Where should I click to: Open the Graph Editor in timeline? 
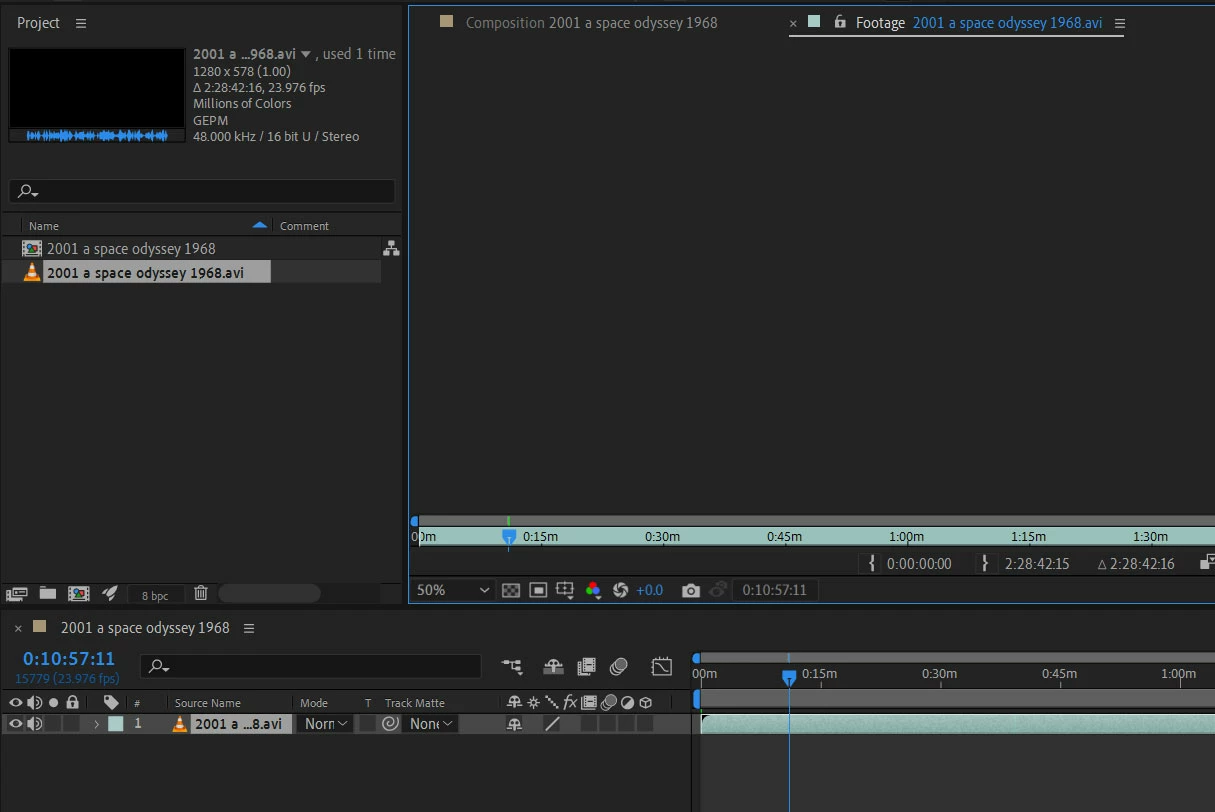coord(661,666)
